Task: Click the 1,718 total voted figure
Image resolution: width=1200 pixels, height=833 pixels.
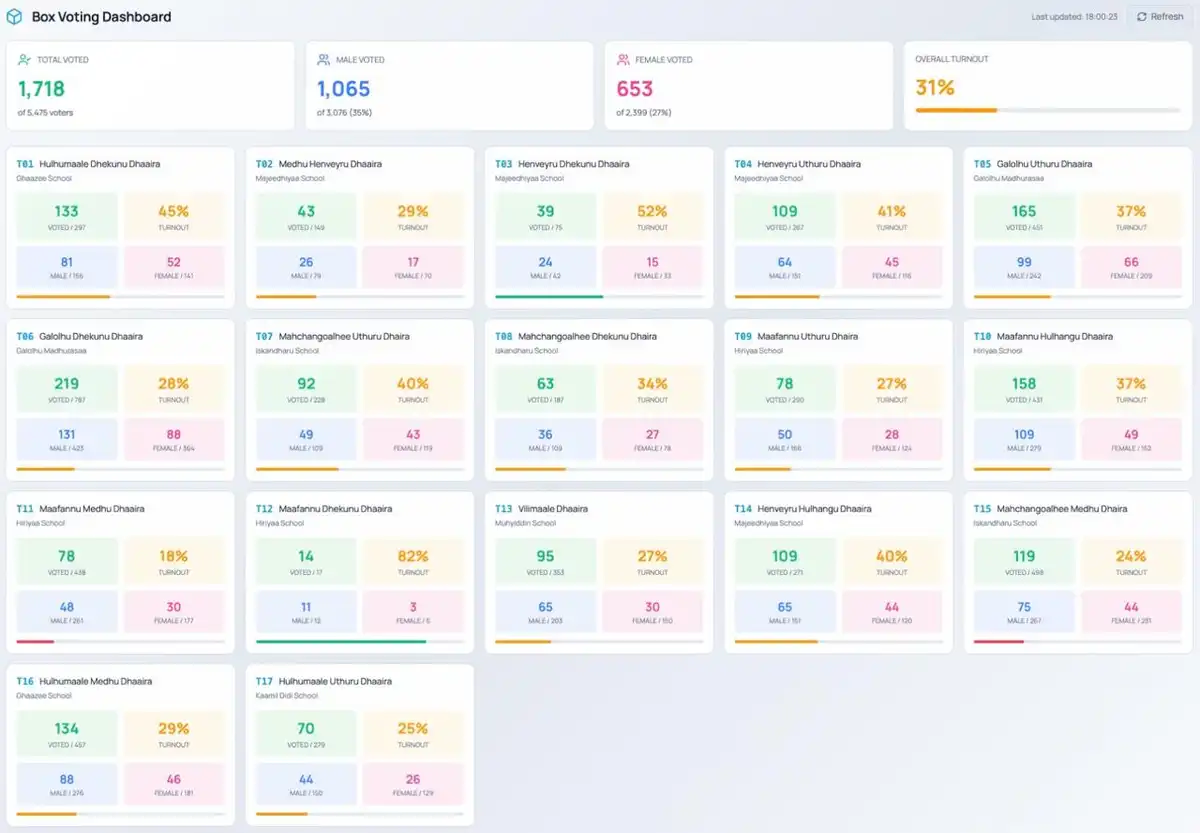Action: click(x=41, y=88)
